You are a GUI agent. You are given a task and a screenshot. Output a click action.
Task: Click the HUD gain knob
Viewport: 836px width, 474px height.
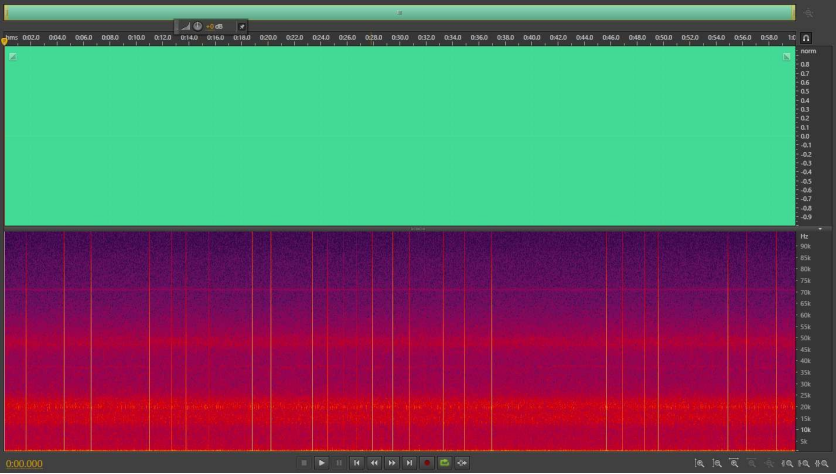pos(197,26)
